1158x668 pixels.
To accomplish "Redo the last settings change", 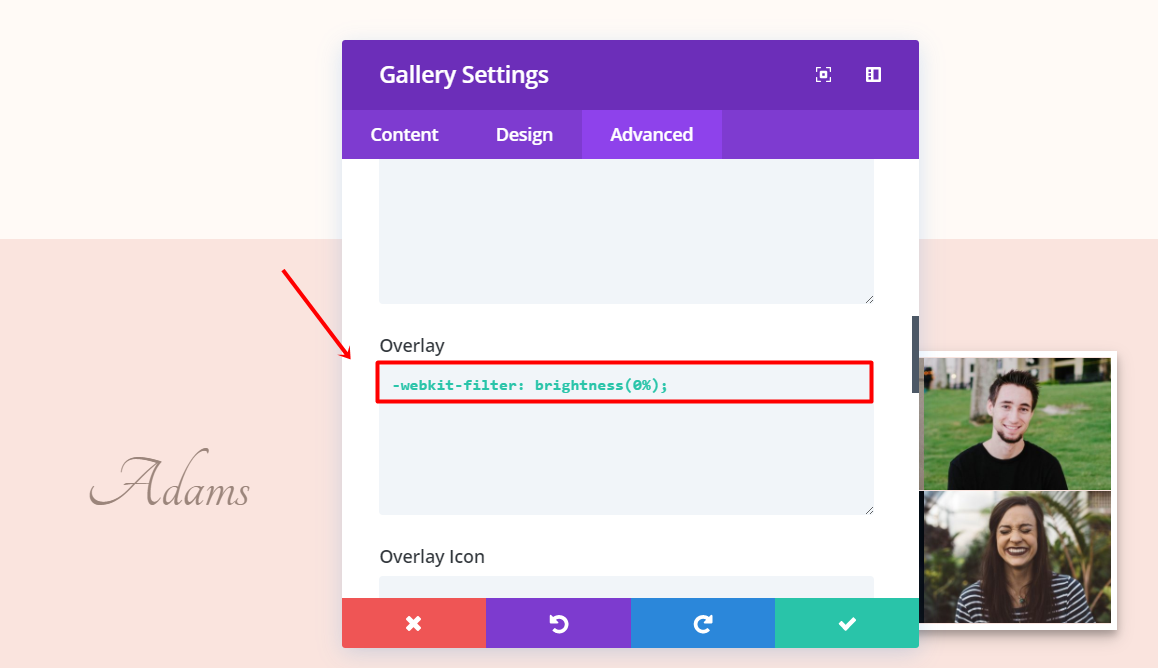I will point(702,623).
